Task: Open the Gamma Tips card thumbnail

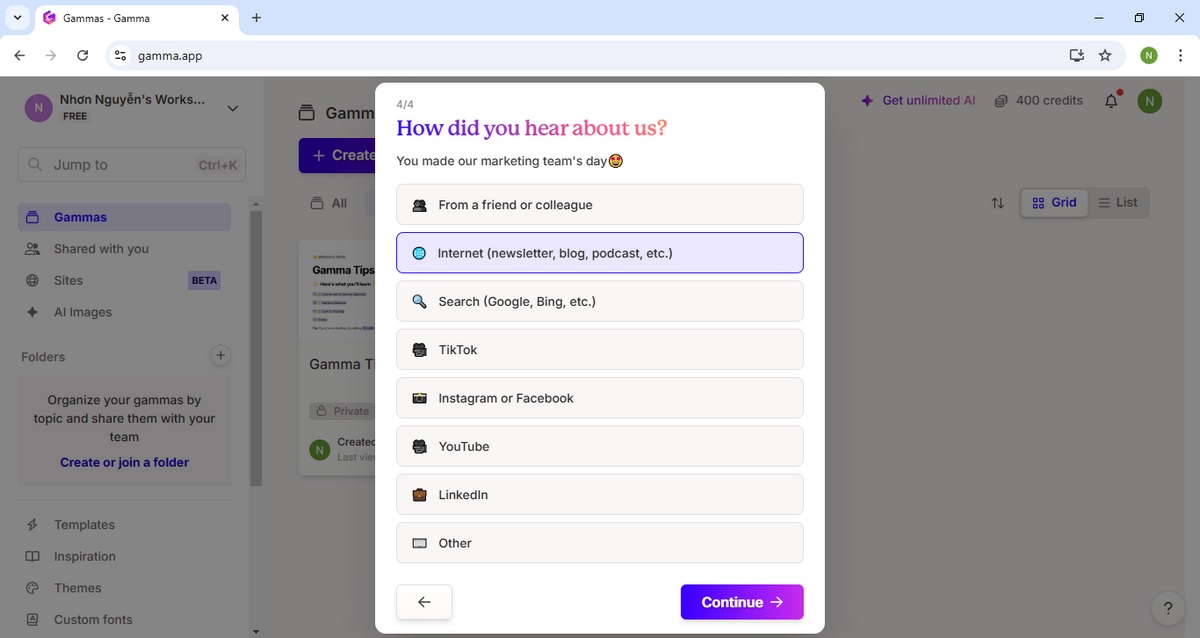Action: pos(337,291)
